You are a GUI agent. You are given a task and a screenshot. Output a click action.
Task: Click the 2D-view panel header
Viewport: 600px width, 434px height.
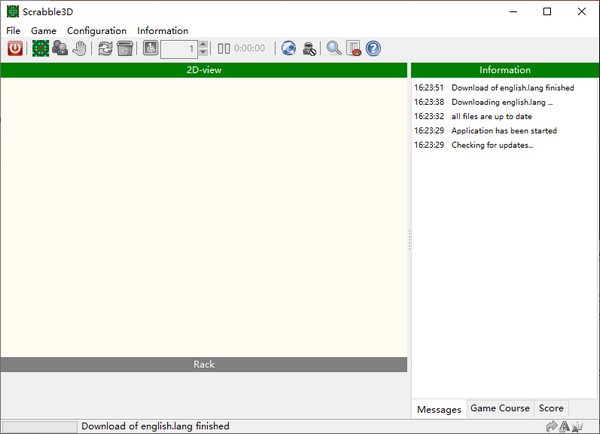click(204, 70)
